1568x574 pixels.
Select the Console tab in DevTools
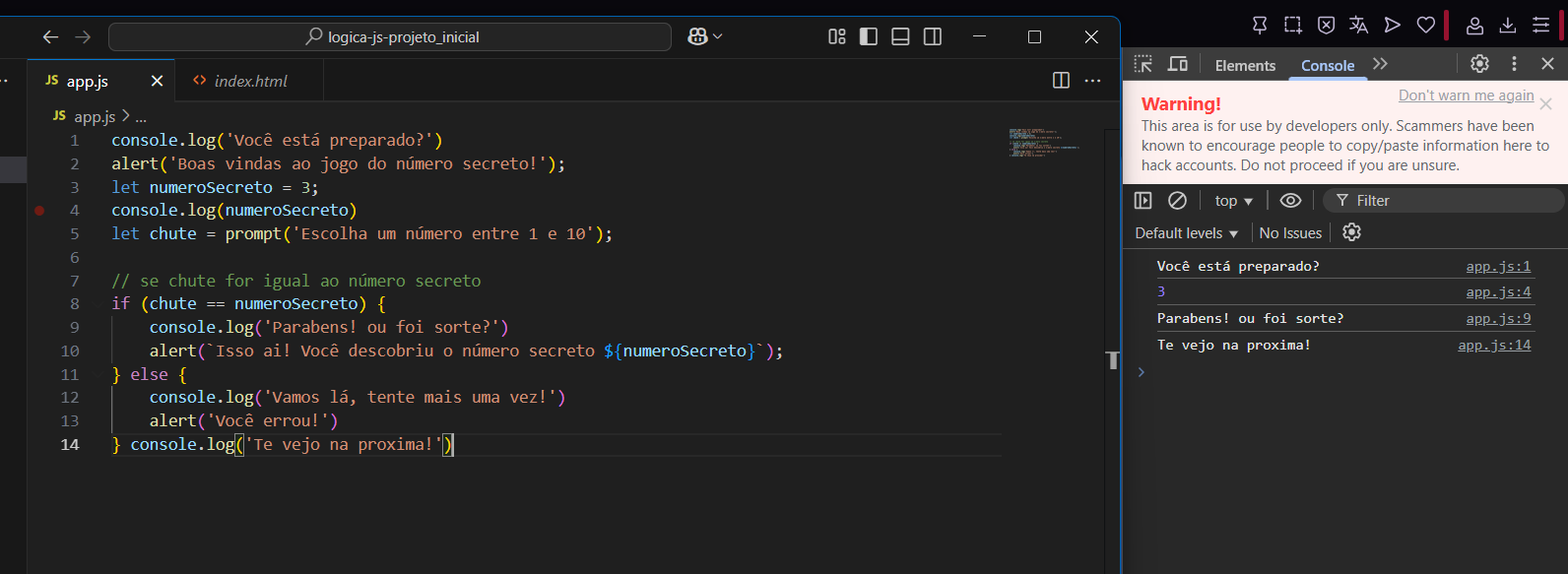point(1328,65)
